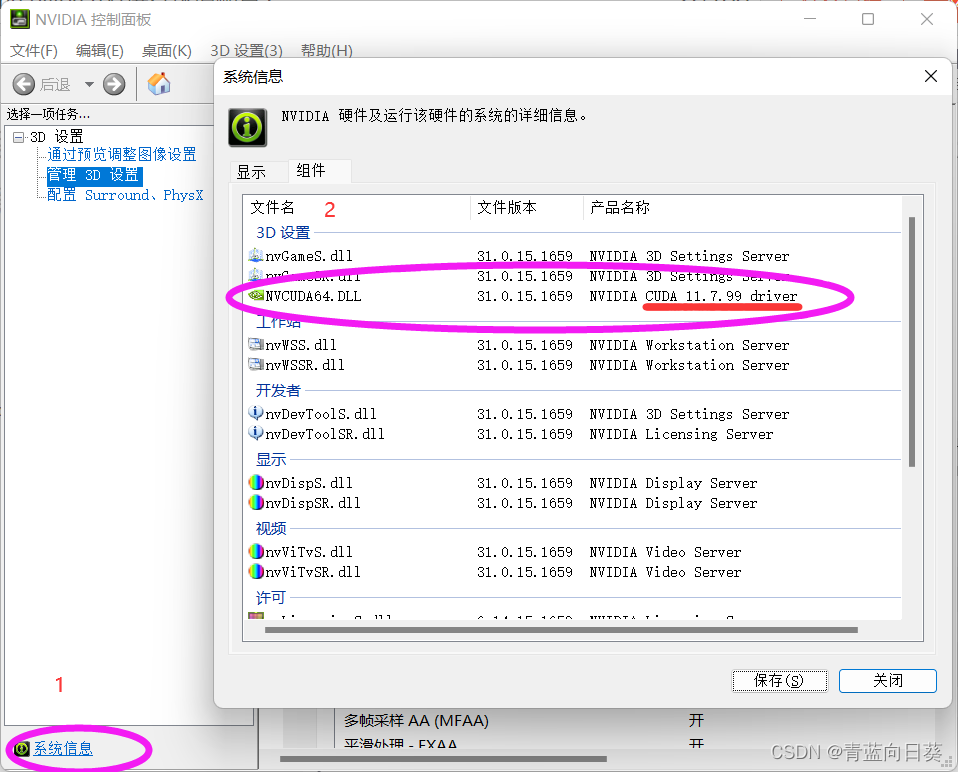Click the NVCUDA64.DLL file icon
The height and width of the screenshot is (772, 958).
(256, 296)
